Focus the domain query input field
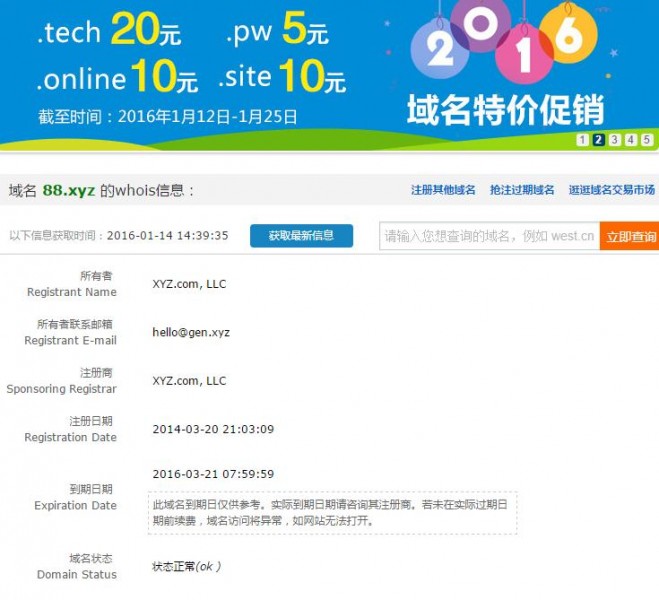Screen dimensions: 659x600 (489, 236)
